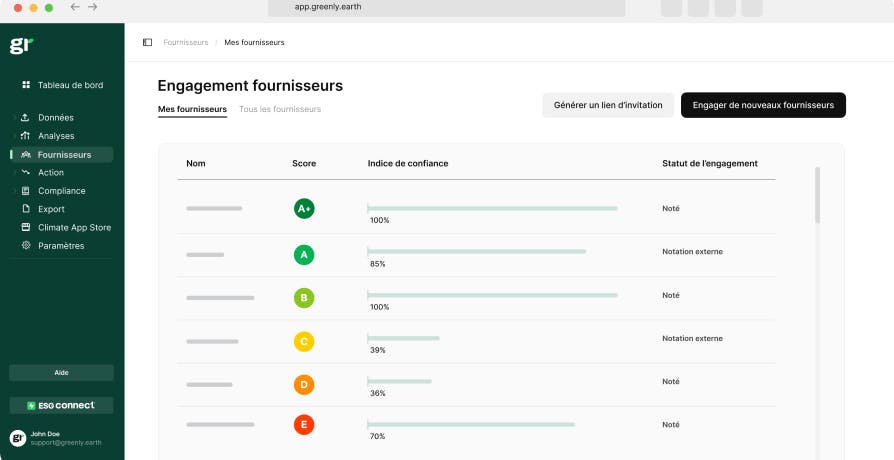Expand the Analyses sidebar section
This screenshot has width=894, height=460.
click(14, 136)
